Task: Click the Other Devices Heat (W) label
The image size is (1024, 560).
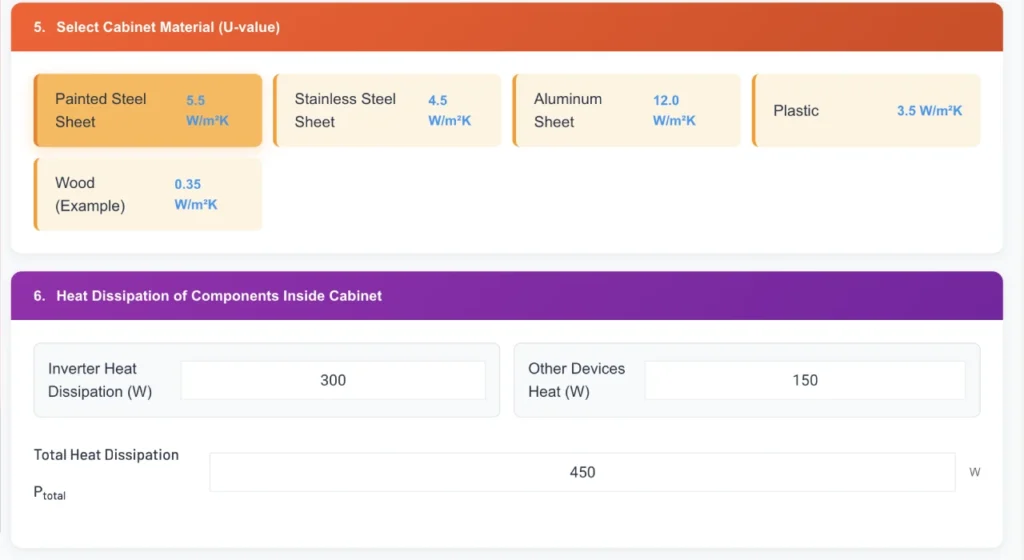Action: click(576, 380)
